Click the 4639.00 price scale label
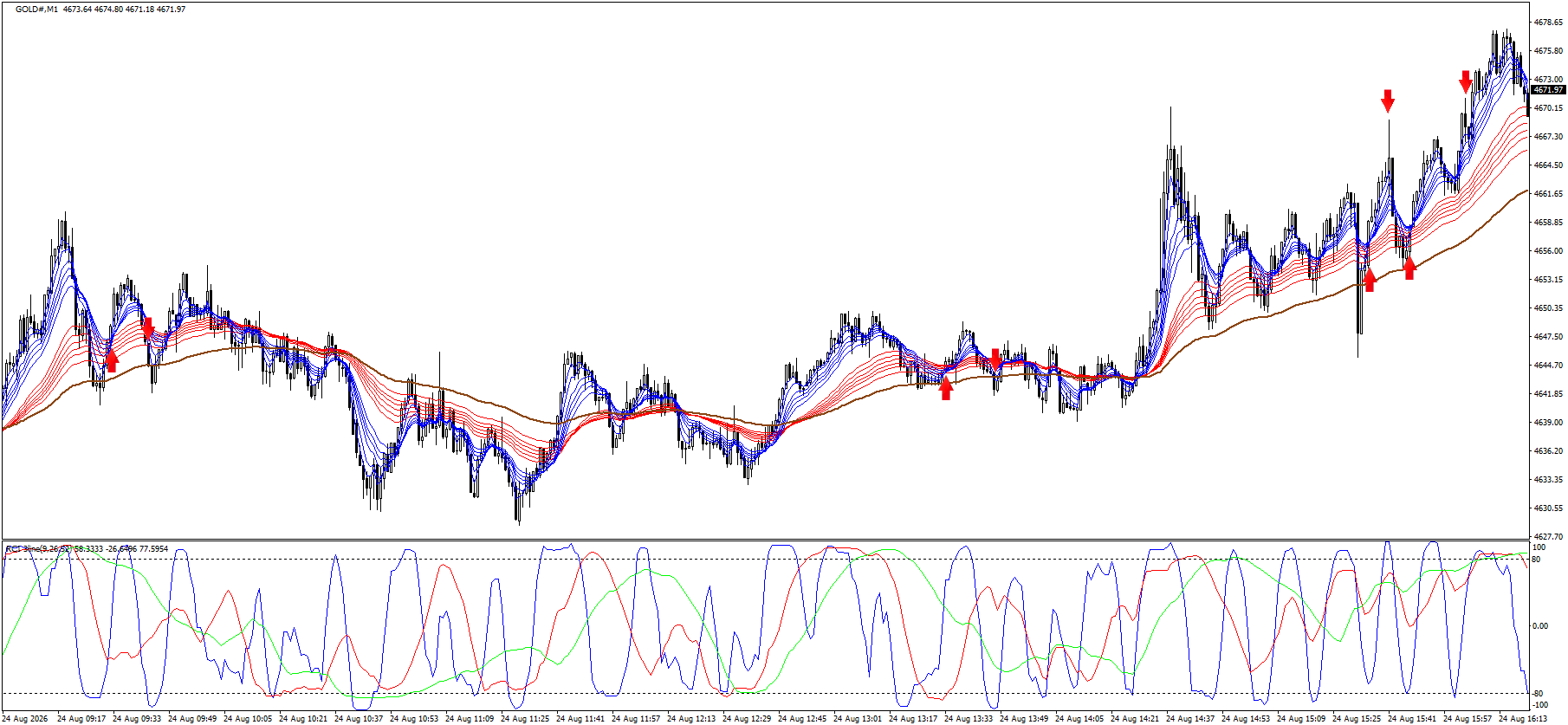This screenshot has height=725, width=1568. (x=1548, y=423)
